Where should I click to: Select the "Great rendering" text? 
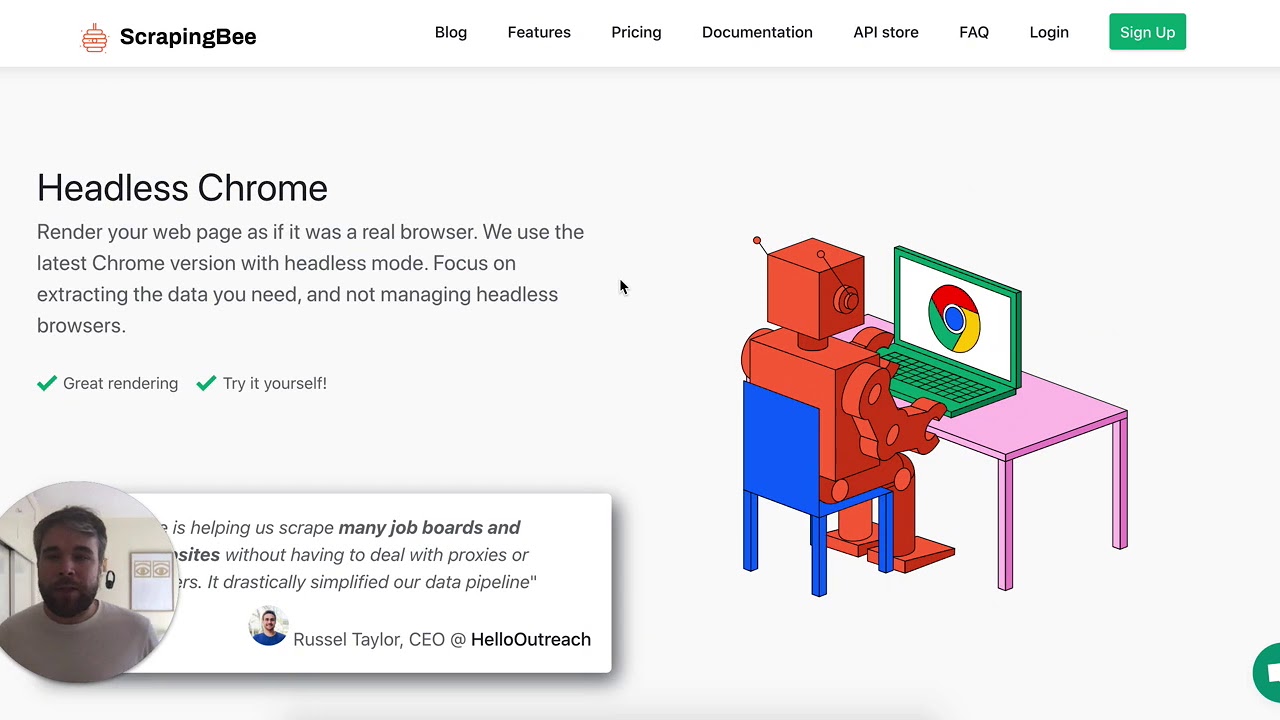[x=120, y=383]
